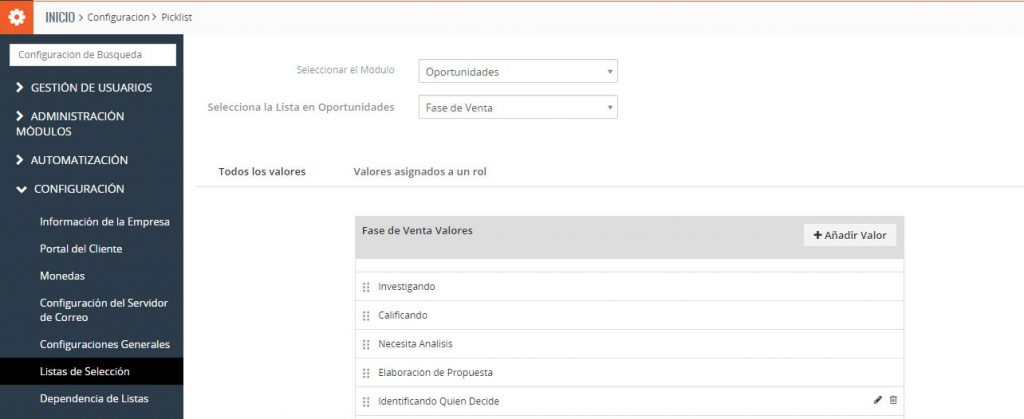Image resolution: width=1024 pixels, height=419 pixels.
Task: Click the drag handle next to Calificando
Action: tap(366, 316)
